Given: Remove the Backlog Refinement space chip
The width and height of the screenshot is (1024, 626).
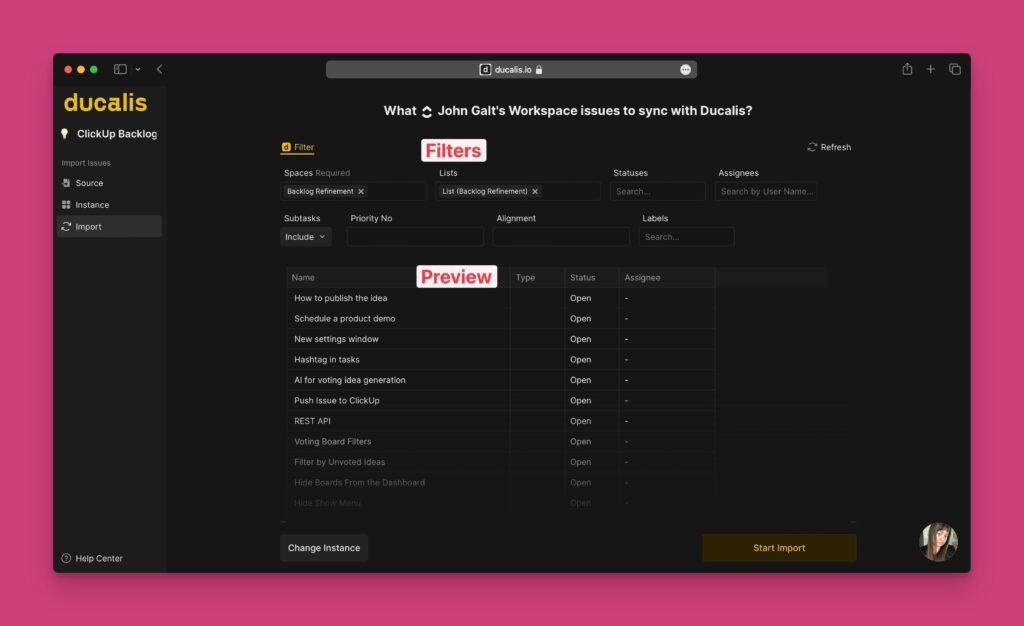Looking at the screenshot, I should coord(361,191).
